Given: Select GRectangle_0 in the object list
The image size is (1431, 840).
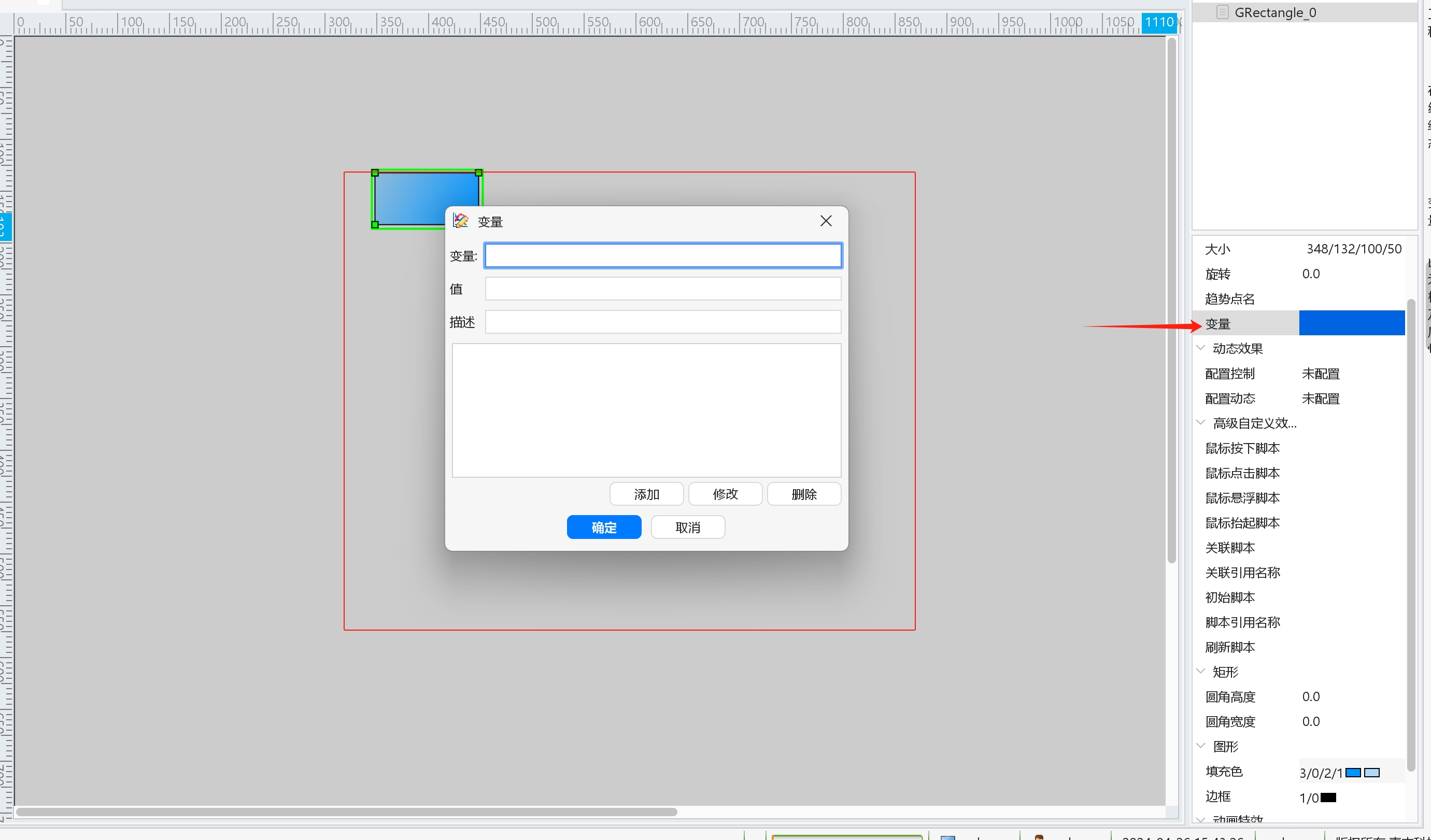Looking at the screenshot, I should [x=1275, y=12].
